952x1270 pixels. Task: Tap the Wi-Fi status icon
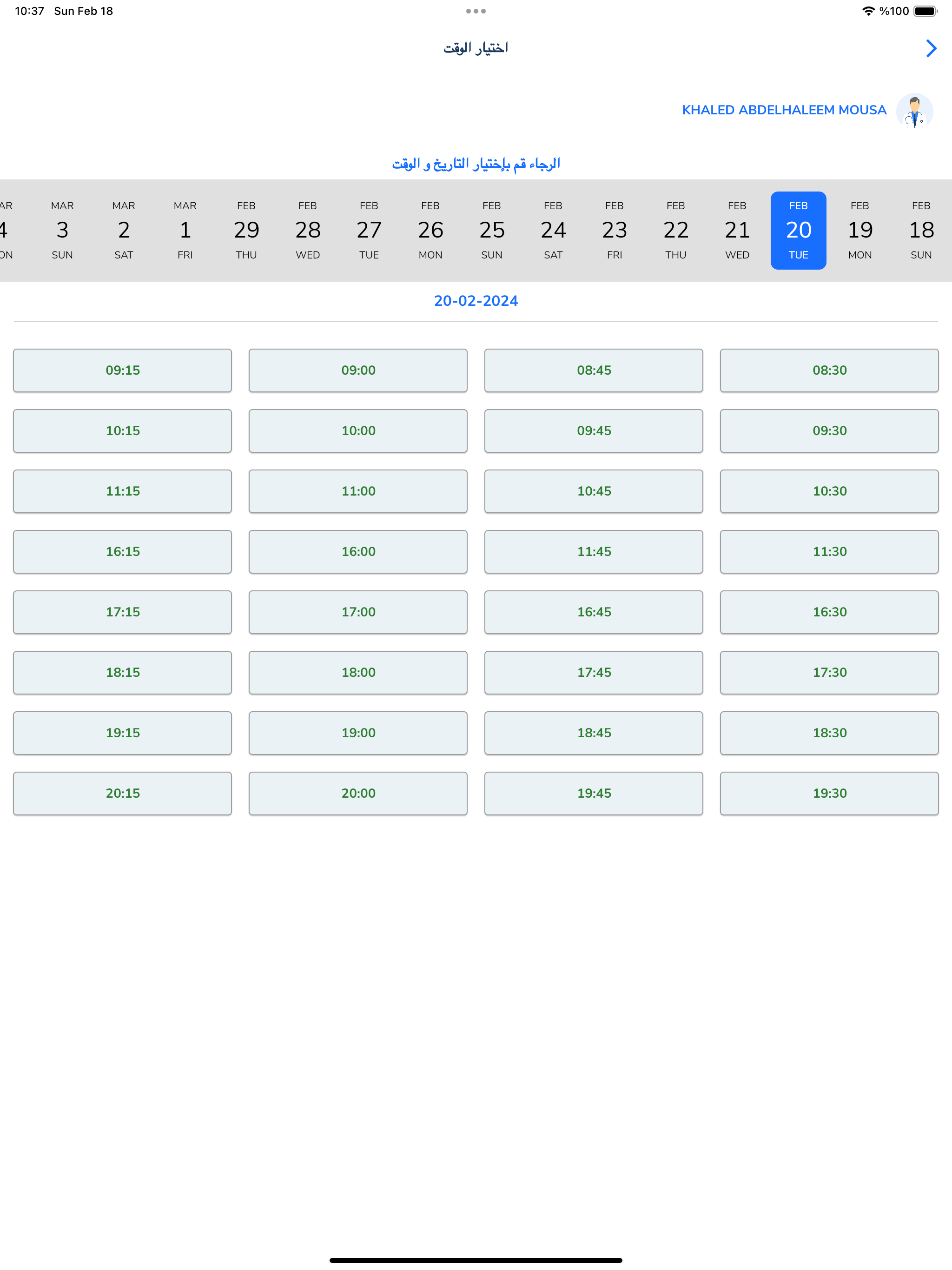point(868,11)
